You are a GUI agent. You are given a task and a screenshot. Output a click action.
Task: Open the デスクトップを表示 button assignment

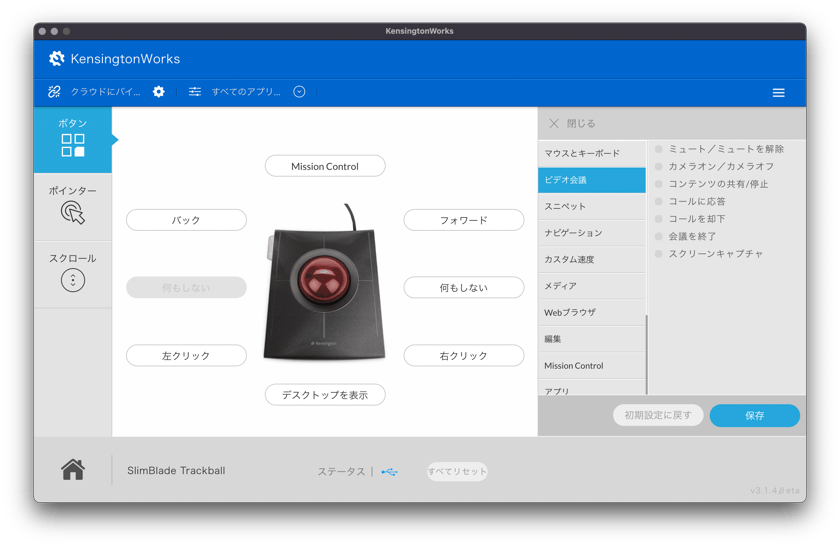click(325, 395)
